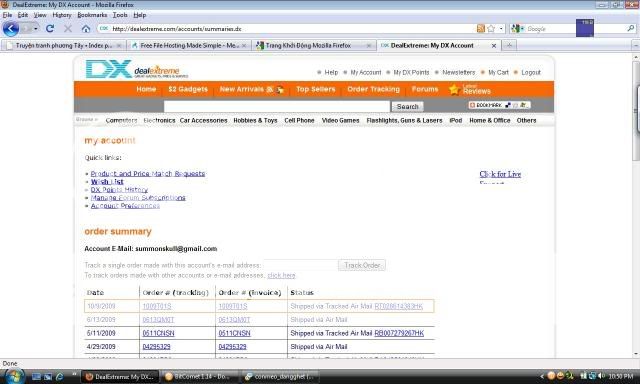Bookmark this page with the star icon
The image size is (640, 384).
click(x=491, y=29)
